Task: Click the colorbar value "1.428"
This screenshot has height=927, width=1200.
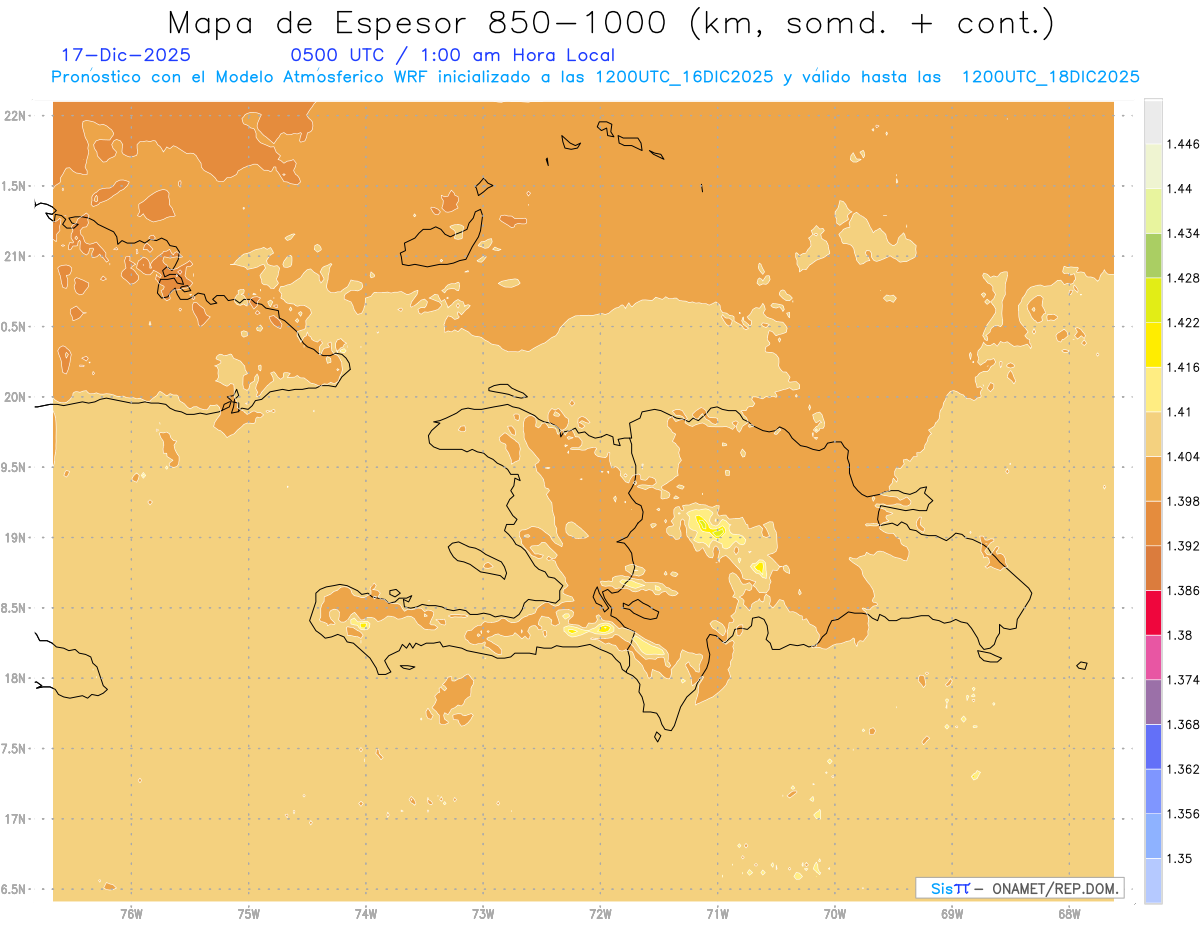Action: [1183, 278]
